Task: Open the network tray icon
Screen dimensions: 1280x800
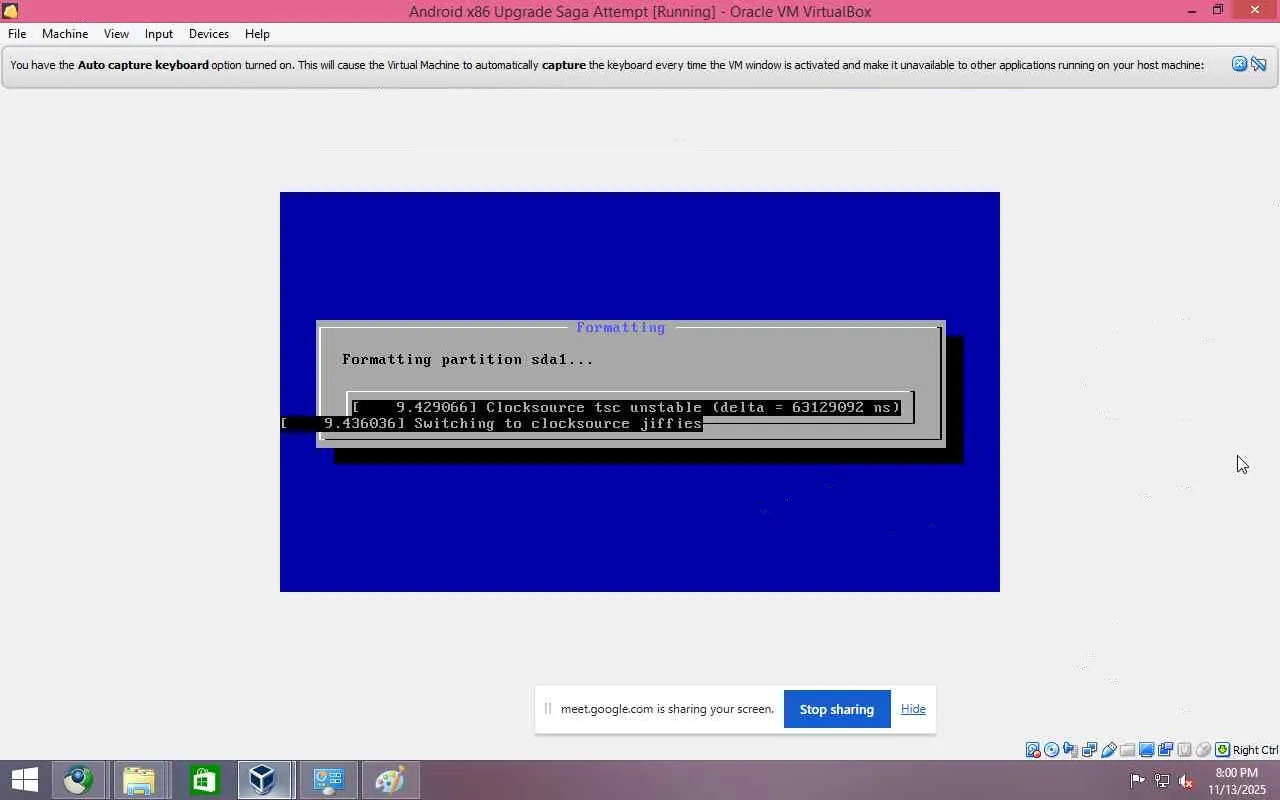Action: 1162,781
